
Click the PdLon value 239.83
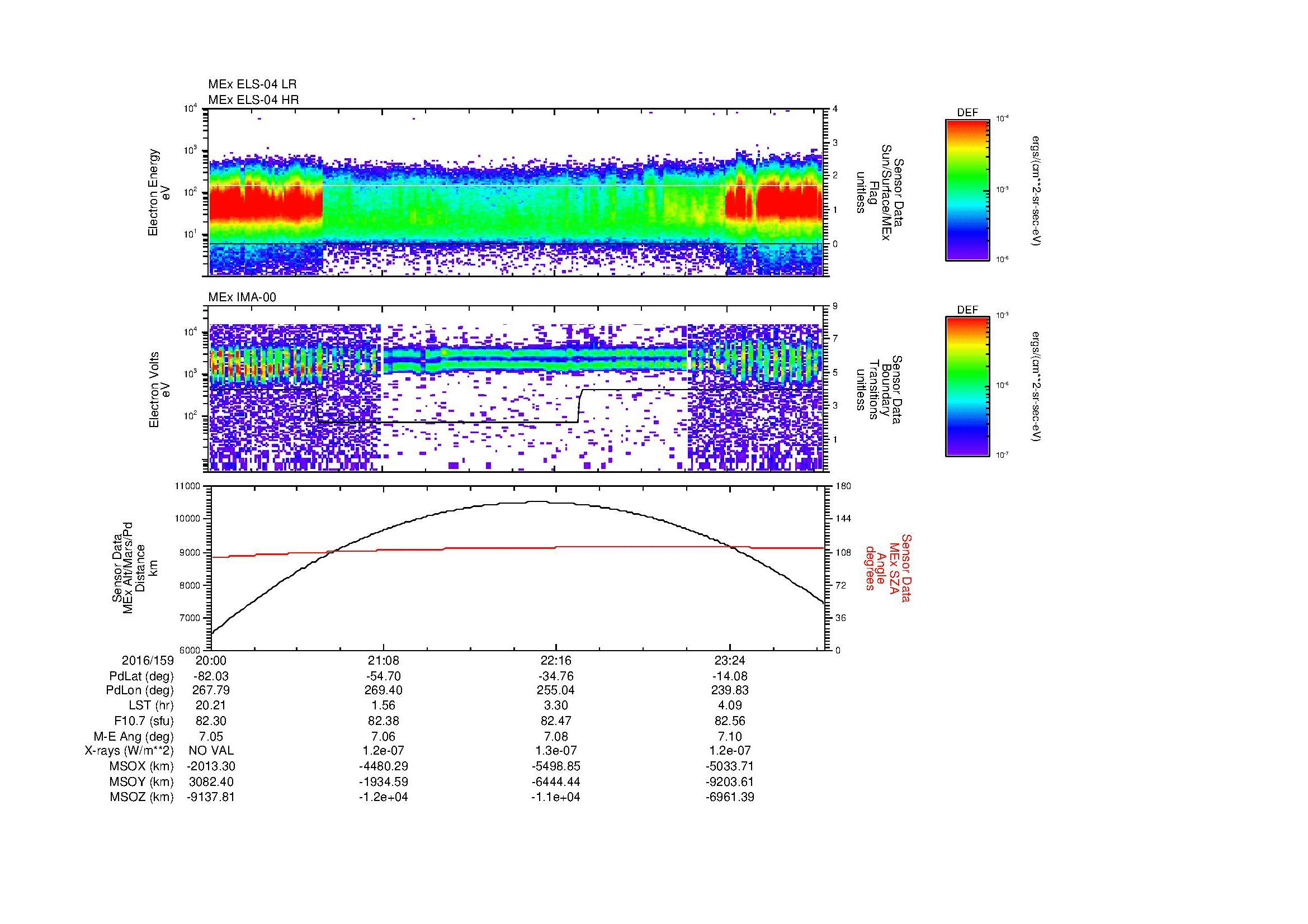click(730, 690)
